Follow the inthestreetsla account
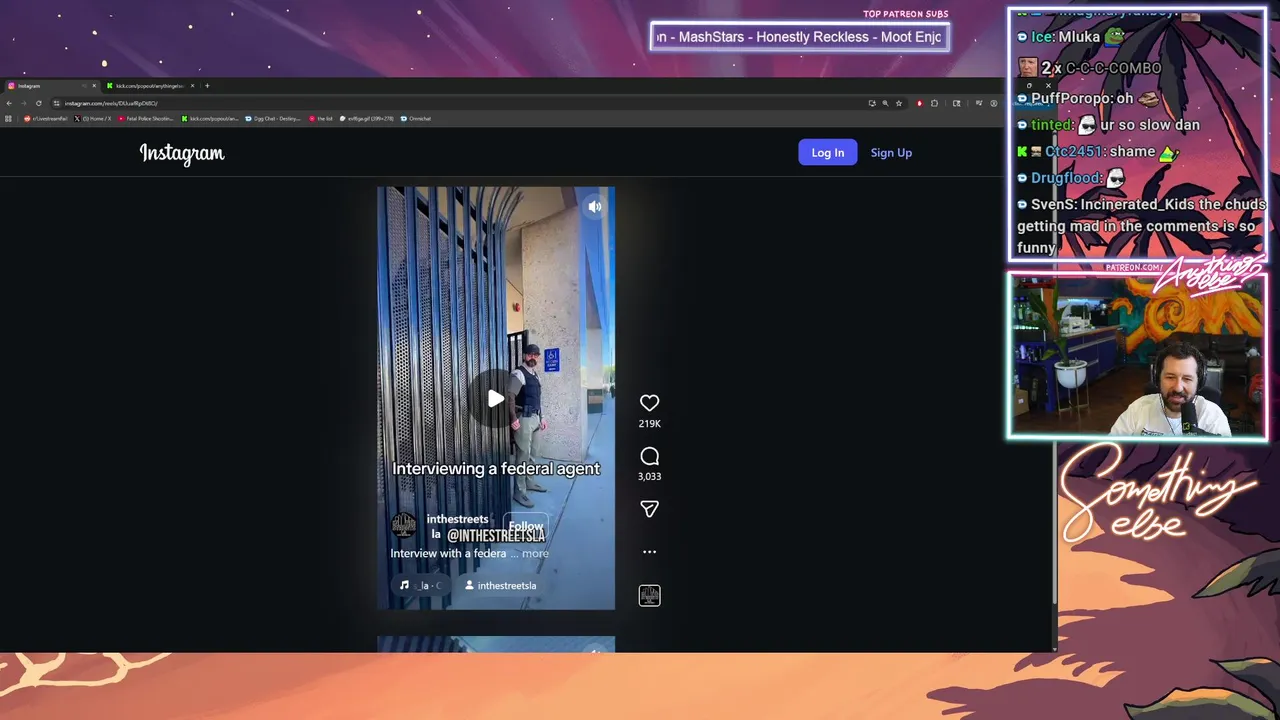Image resolution: width=1280 pixels, height=720 pixels. [525, 526]
